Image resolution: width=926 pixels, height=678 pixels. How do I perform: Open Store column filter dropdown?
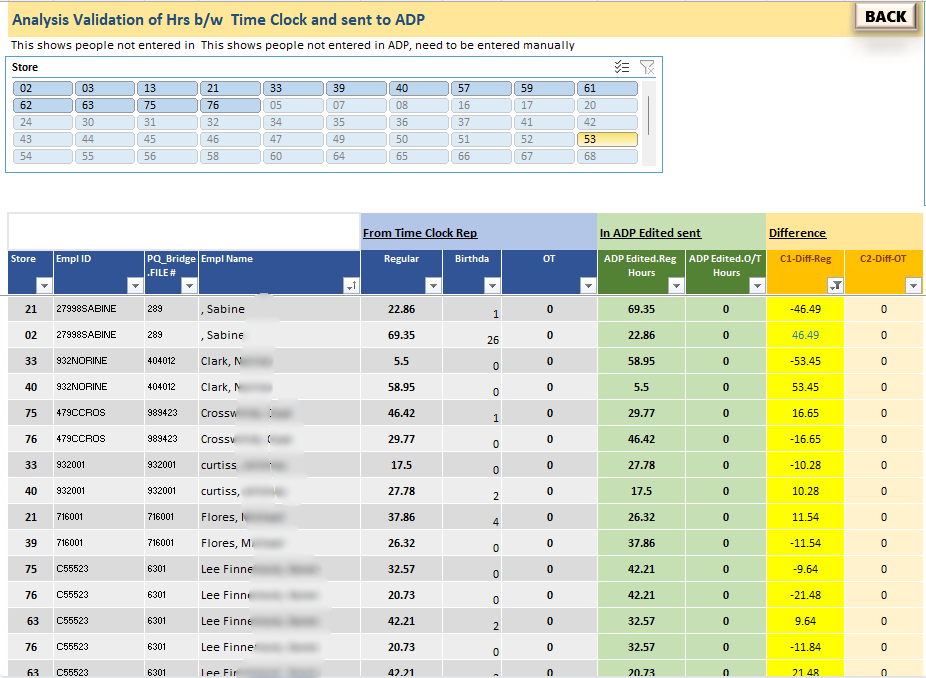44,286
